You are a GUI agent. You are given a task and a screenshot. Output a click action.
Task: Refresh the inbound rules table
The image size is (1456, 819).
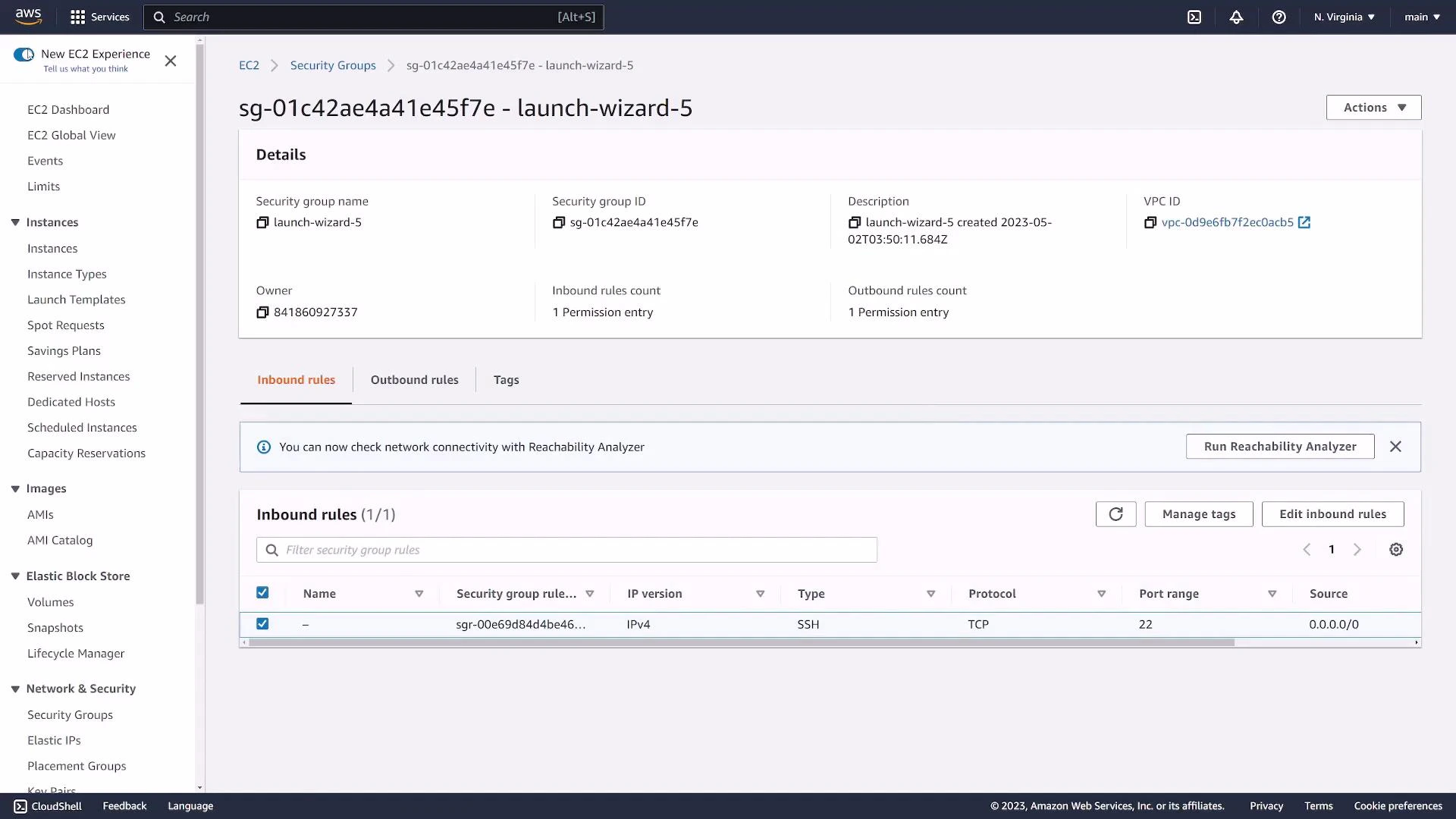pyautogui.click(x=1116, y=513)
